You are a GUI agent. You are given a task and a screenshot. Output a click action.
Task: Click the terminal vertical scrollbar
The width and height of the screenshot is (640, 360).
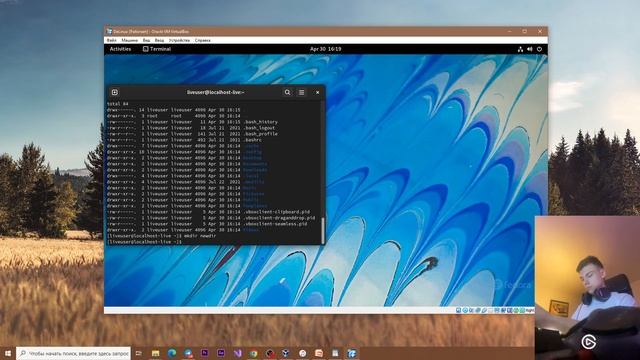pyautogui.click(x=323, y=230)
